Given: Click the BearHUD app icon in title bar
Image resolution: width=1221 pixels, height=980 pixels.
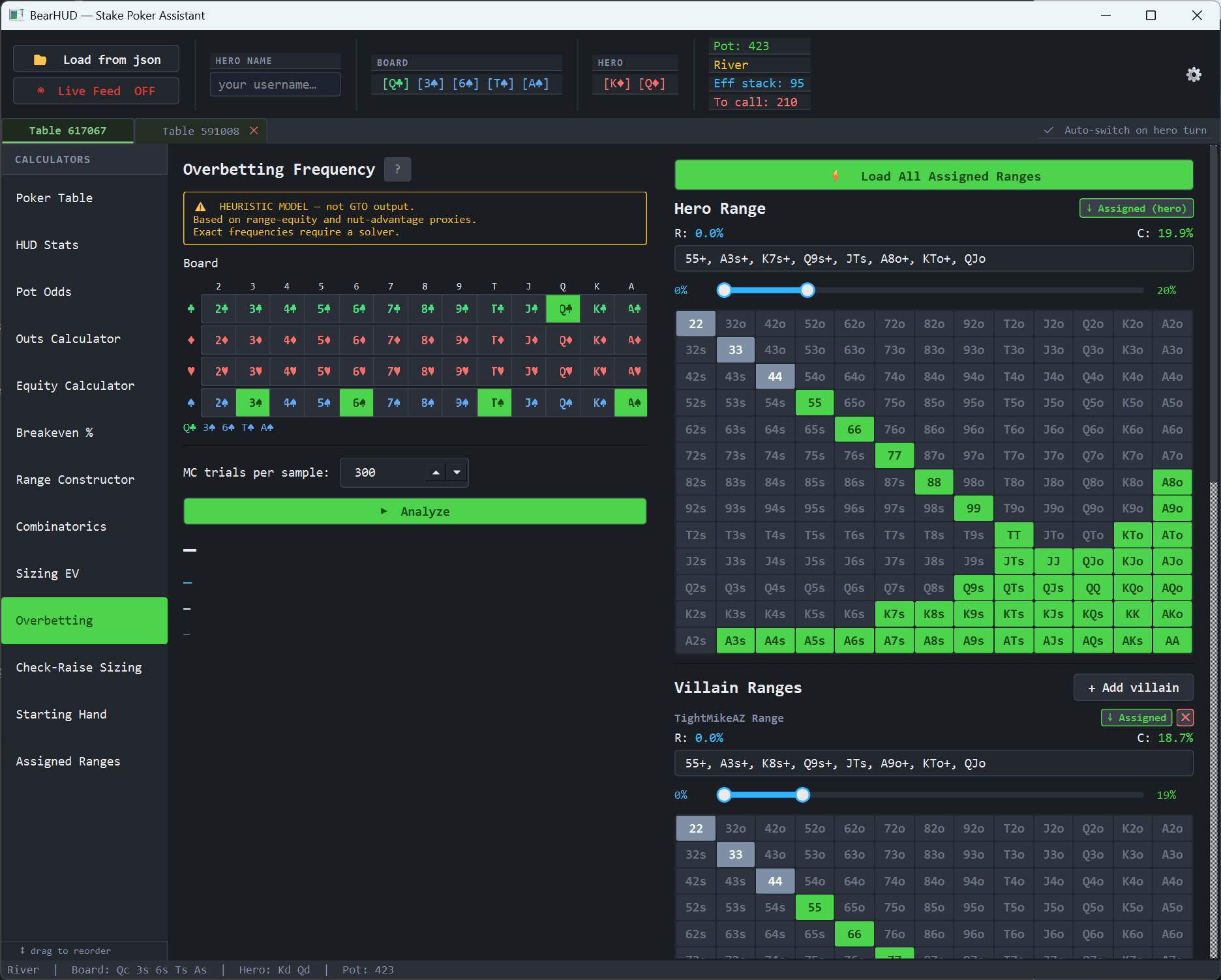Looking at the screenshot, I should (16, 15).
